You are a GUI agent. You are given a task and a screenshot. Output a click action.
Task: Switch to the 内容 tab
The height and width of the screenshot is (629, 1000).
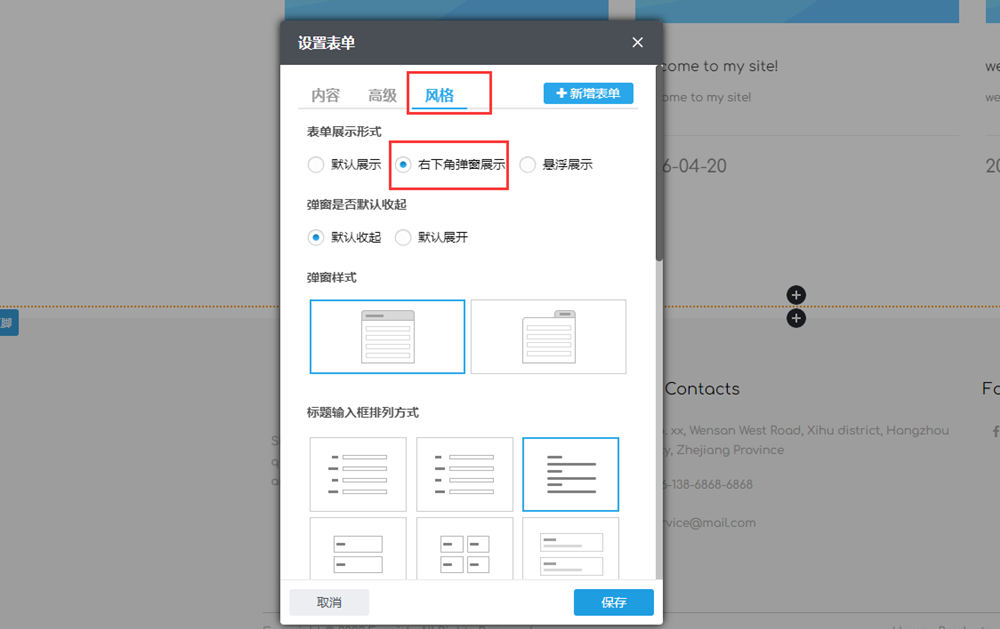click(x=328, y=95)
